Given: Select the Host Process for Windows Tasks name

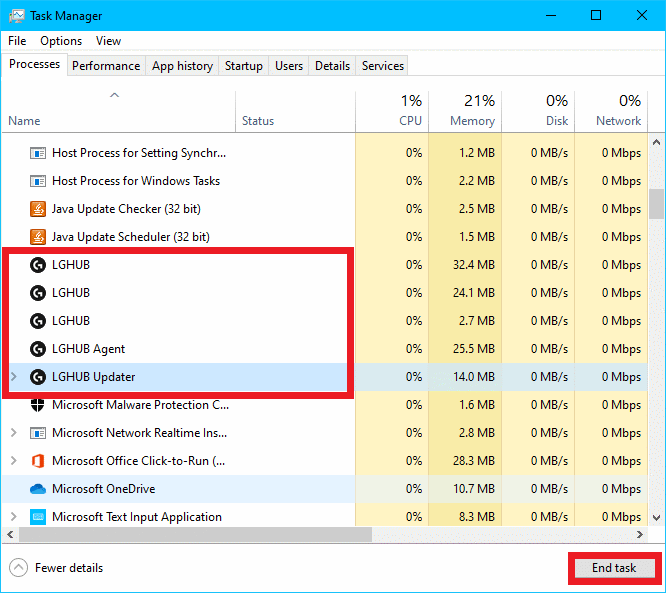Looking at the screenshot, I should (x=136, y=181).
